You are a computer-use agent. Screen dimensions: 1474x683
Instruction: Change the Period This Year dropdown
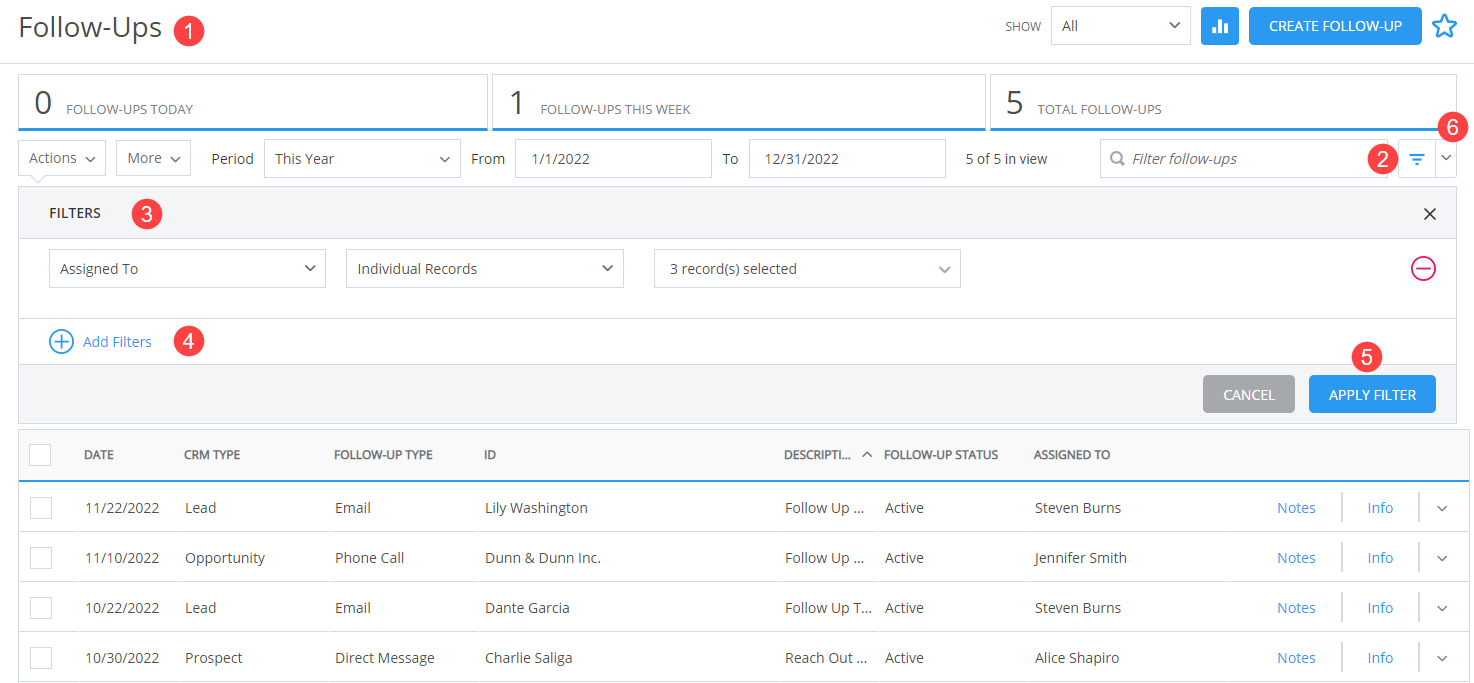pos(362,159)
